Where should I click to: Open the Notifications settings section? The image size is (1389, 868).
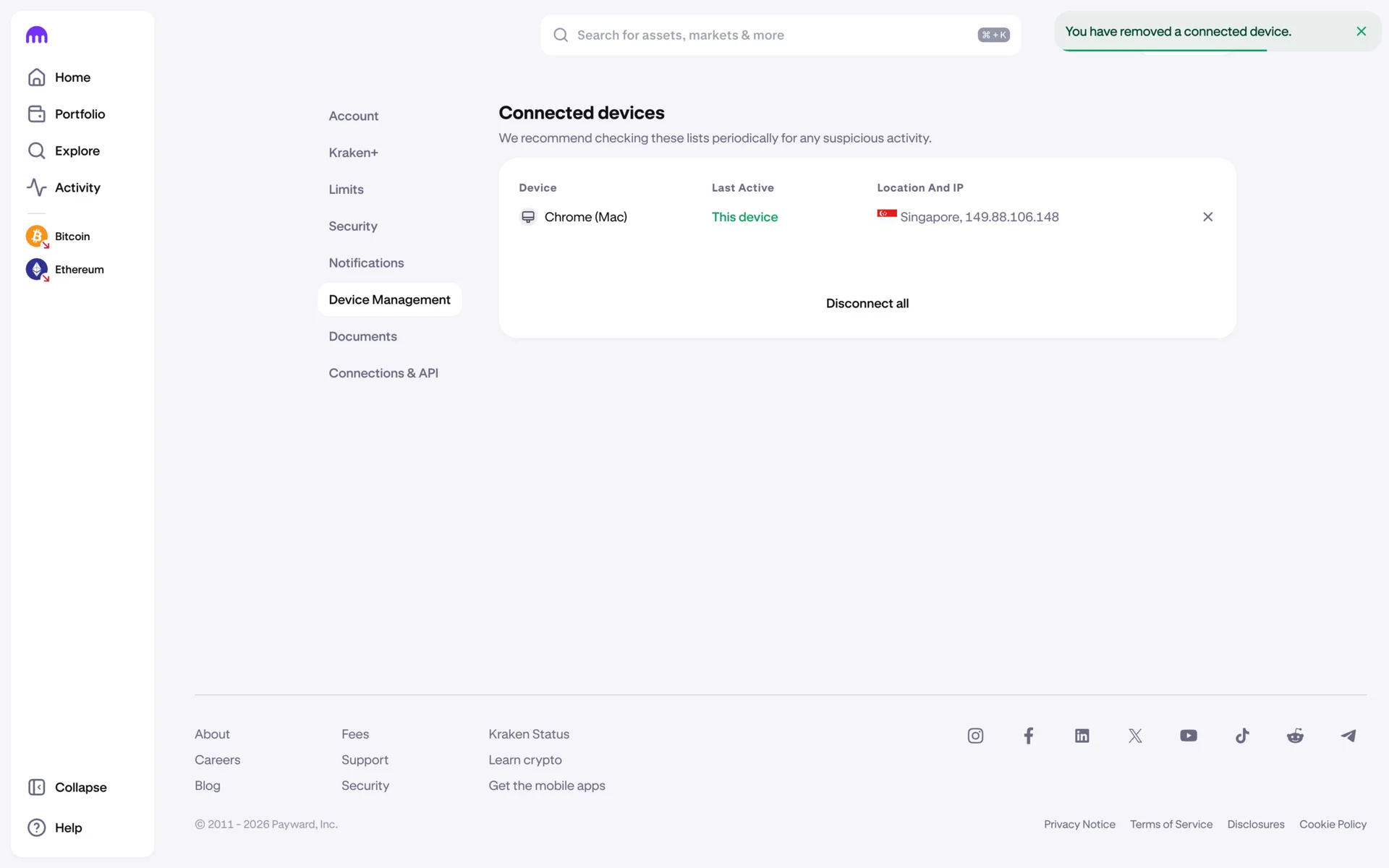366,263
